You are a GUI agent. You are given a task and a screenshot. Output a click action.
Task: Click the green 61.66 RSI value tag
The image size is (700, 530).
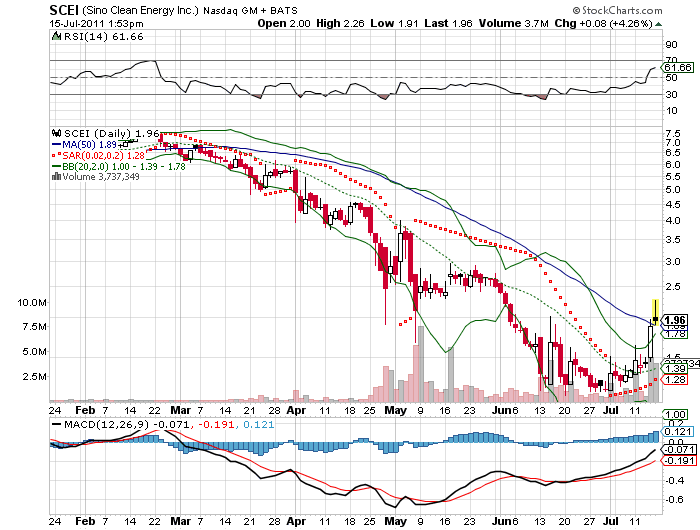tap(678, 67)
